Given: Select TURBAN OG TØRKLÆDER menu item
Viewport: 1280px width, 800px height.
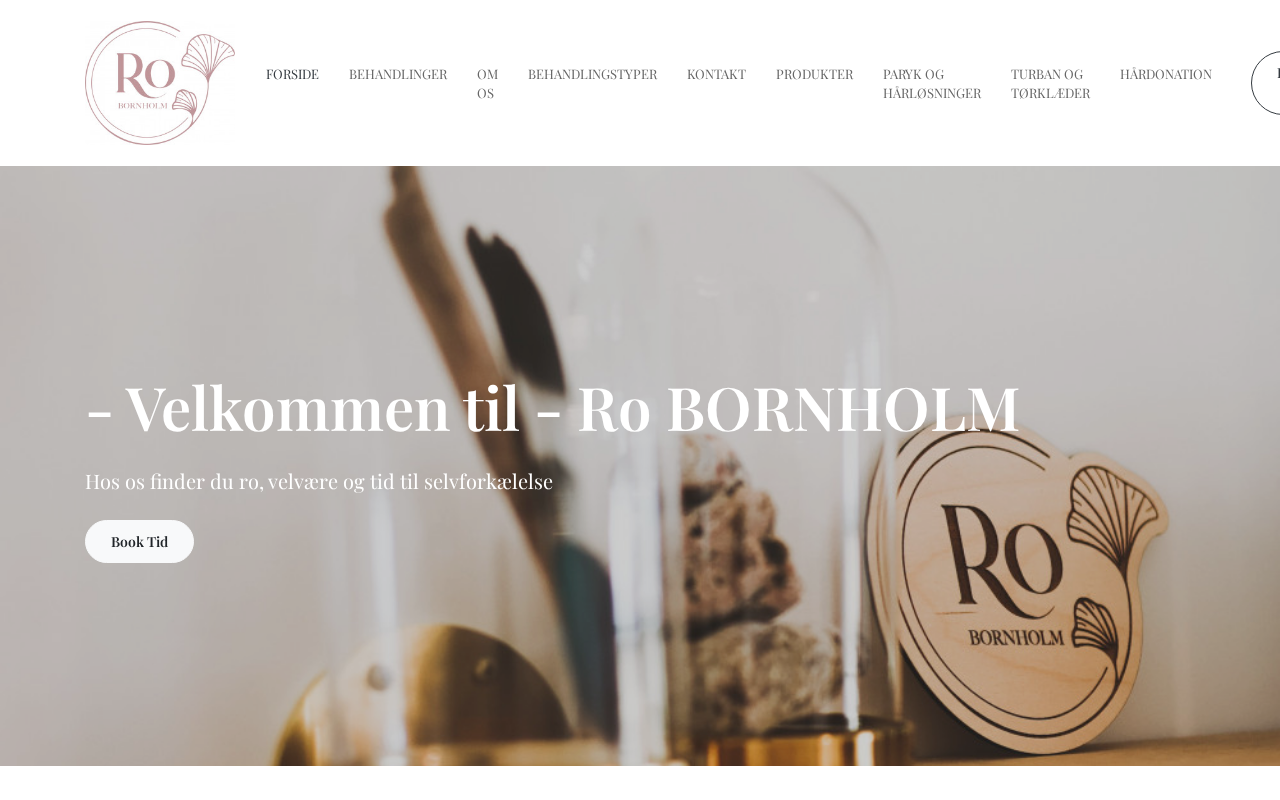Looking at the screenshot, I should pyautogui.click(x=1050, y=83).
